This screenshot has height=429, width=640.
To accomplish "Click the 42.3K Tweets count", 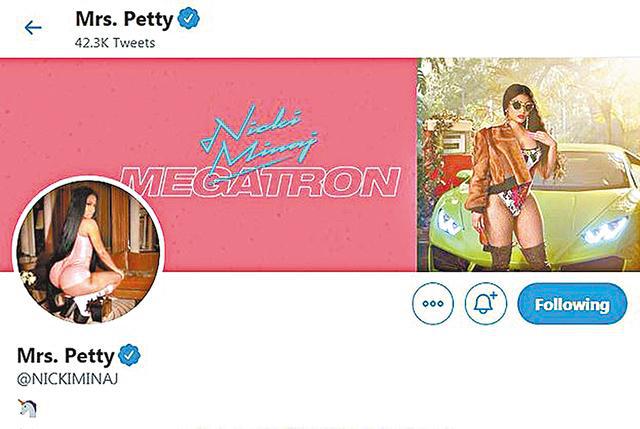I will (115, 43).
